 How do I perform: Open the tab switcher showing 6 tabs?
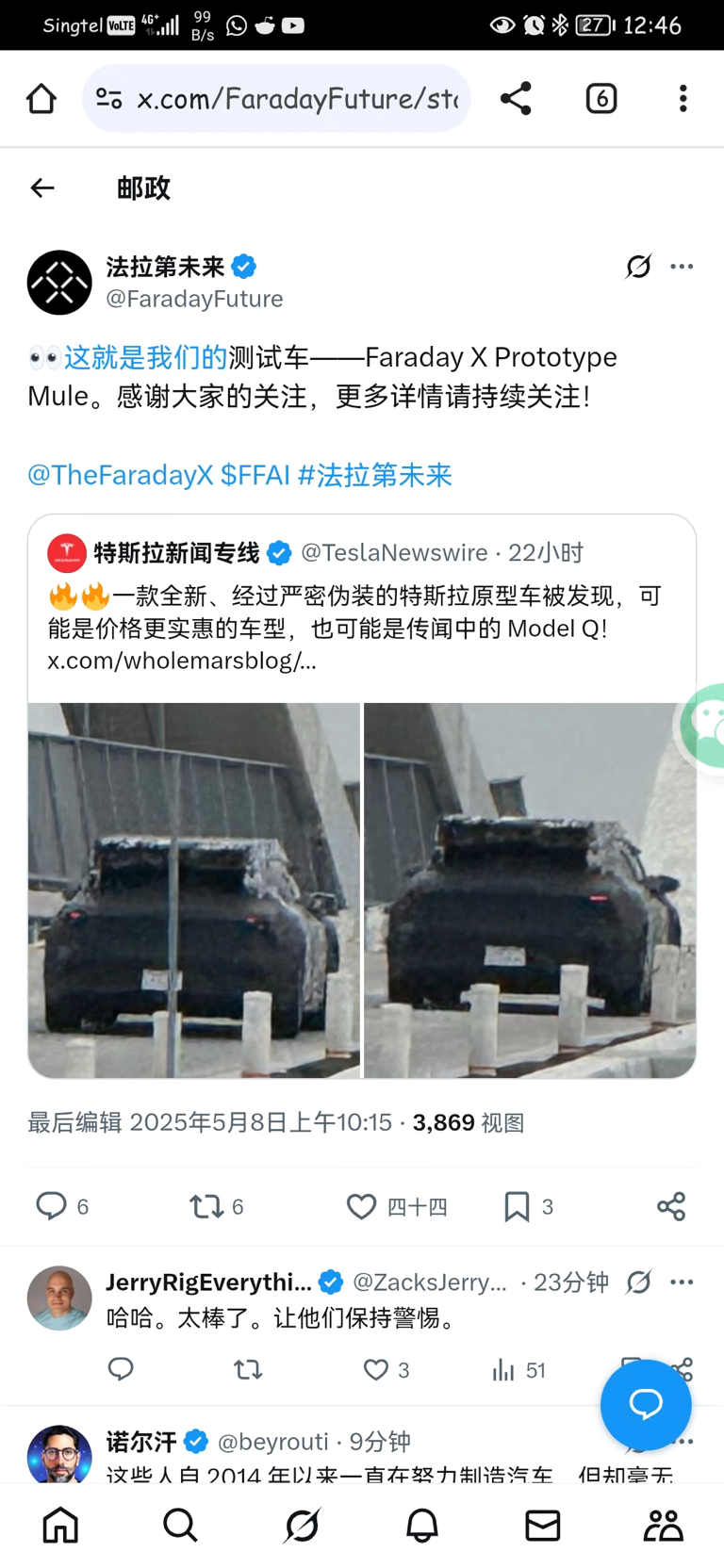[601, 98]
